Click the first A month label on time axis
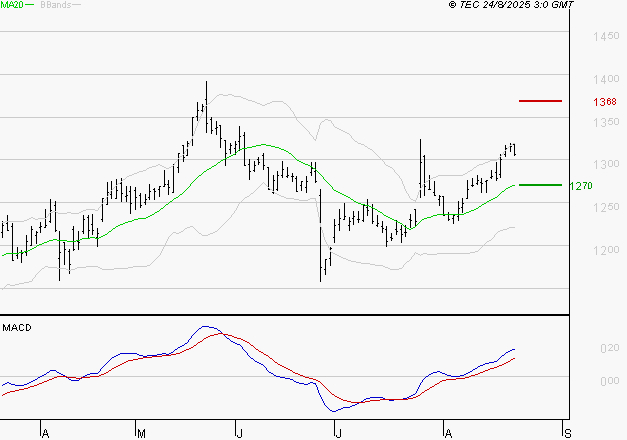627x440 pixels. point(46,434)
